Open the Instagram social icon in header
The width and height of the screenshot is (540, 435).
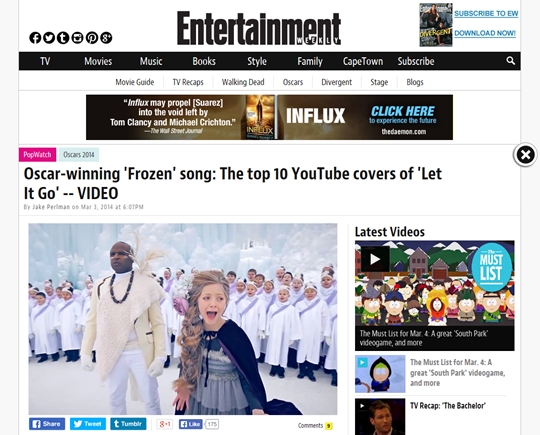[x=77, y=38]
